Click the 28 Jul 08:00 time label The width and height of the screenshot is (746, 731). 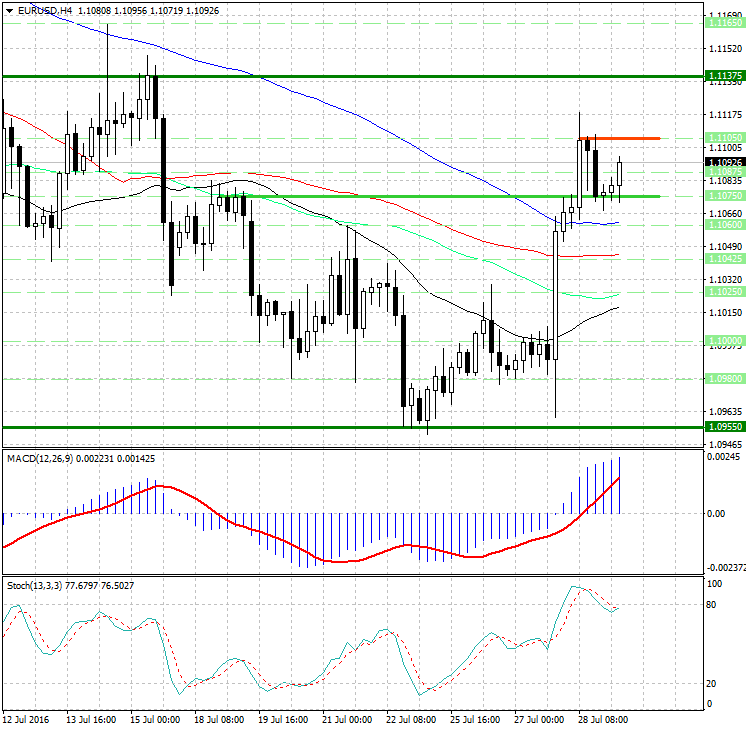tap(603, 719)
